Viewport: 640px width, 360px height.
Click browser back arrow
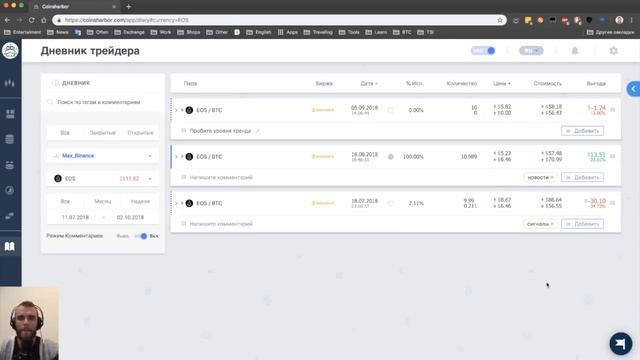pyautogui.click(x=7, y=20)
